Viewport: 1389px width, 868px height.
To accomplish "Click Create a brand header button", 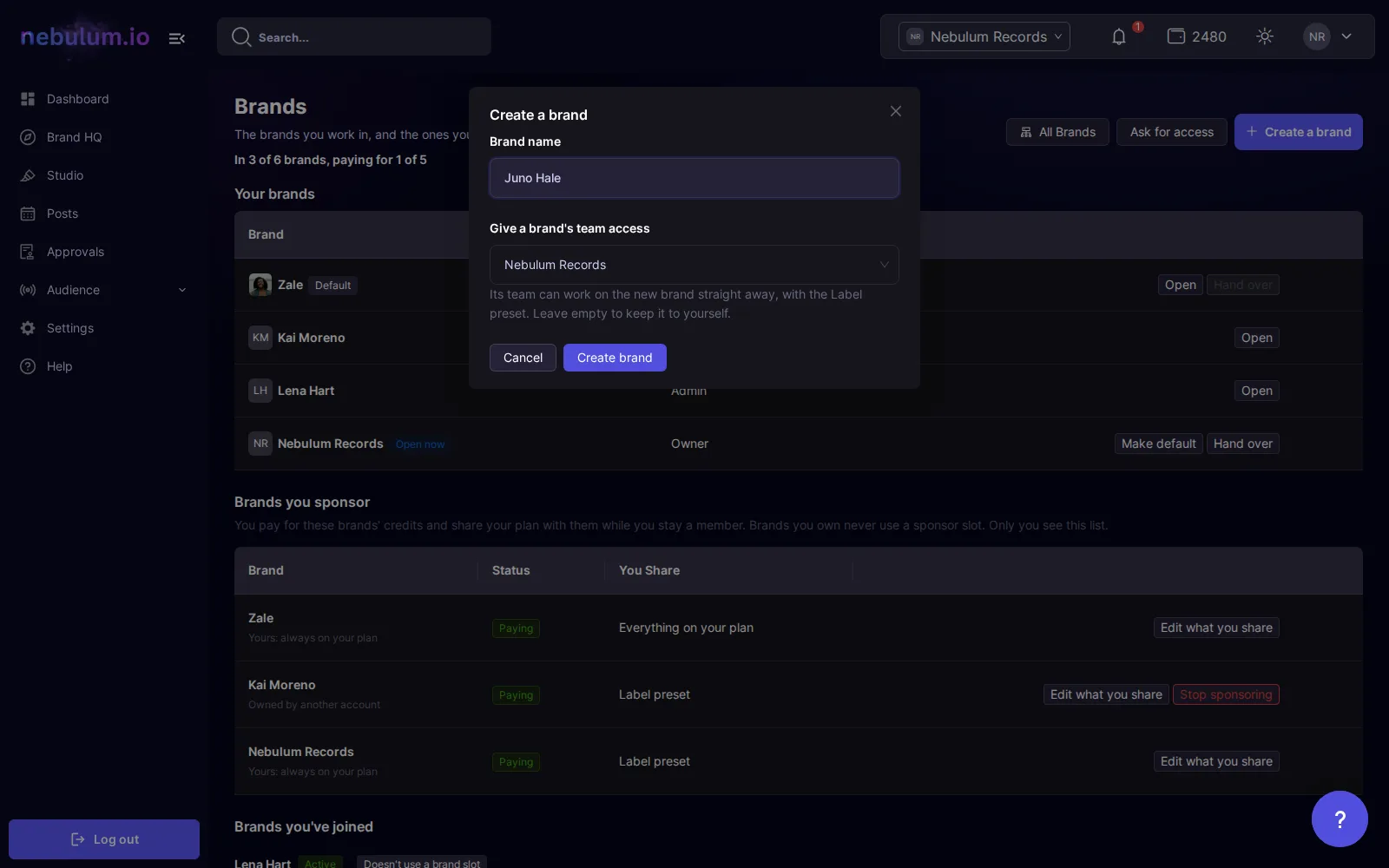I will point(1299,132).
